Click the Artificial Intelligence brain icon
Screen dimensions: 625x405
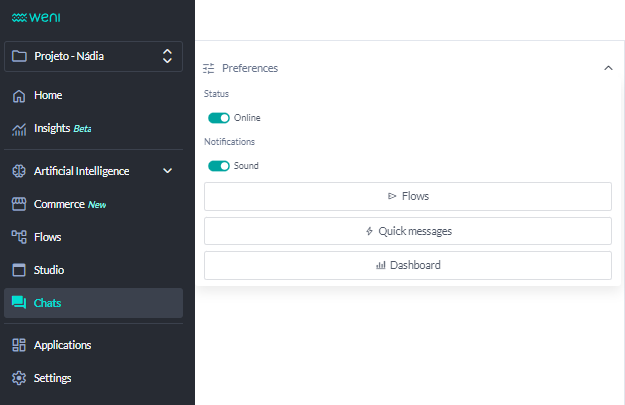[18, 171]
